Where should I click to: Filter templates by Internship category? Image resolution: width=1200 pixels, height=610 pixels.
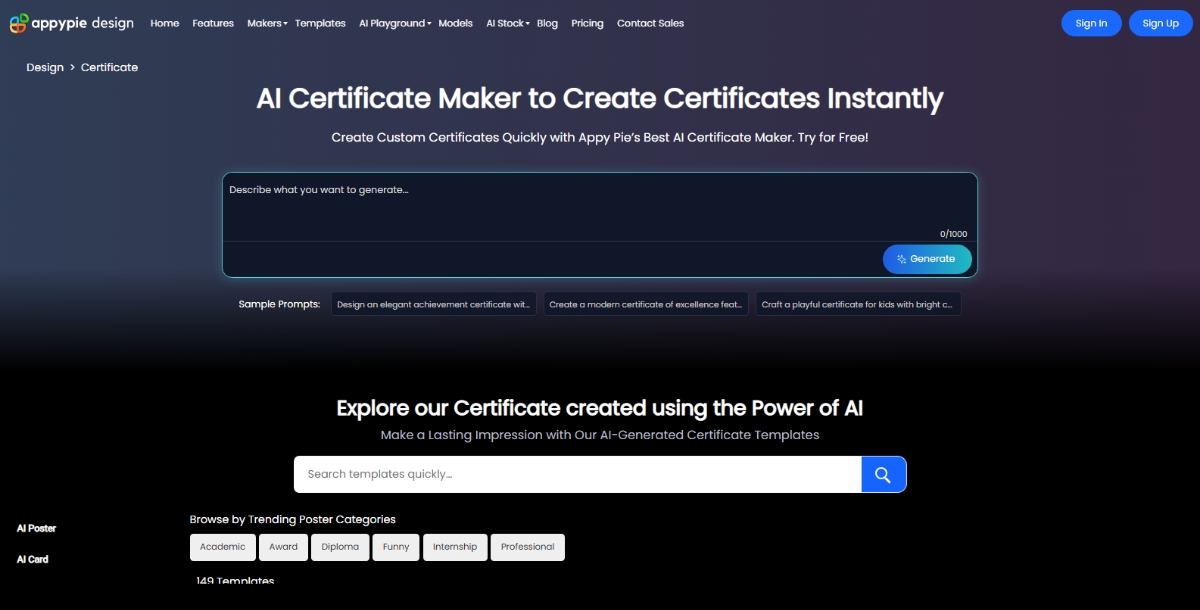point(455,547)
